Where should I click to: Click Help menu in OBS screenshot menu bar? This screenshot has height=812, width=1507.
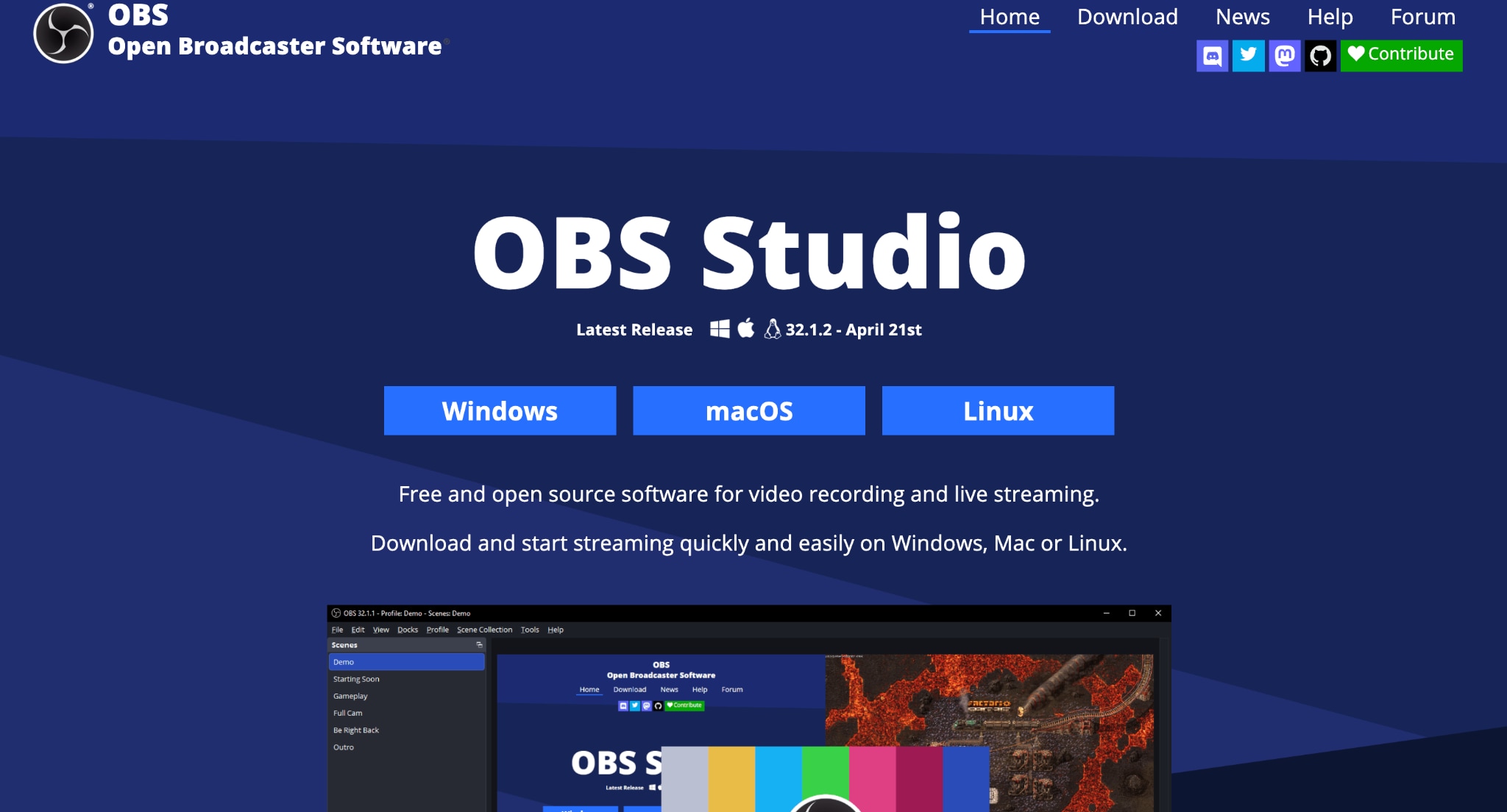(556, 630)
